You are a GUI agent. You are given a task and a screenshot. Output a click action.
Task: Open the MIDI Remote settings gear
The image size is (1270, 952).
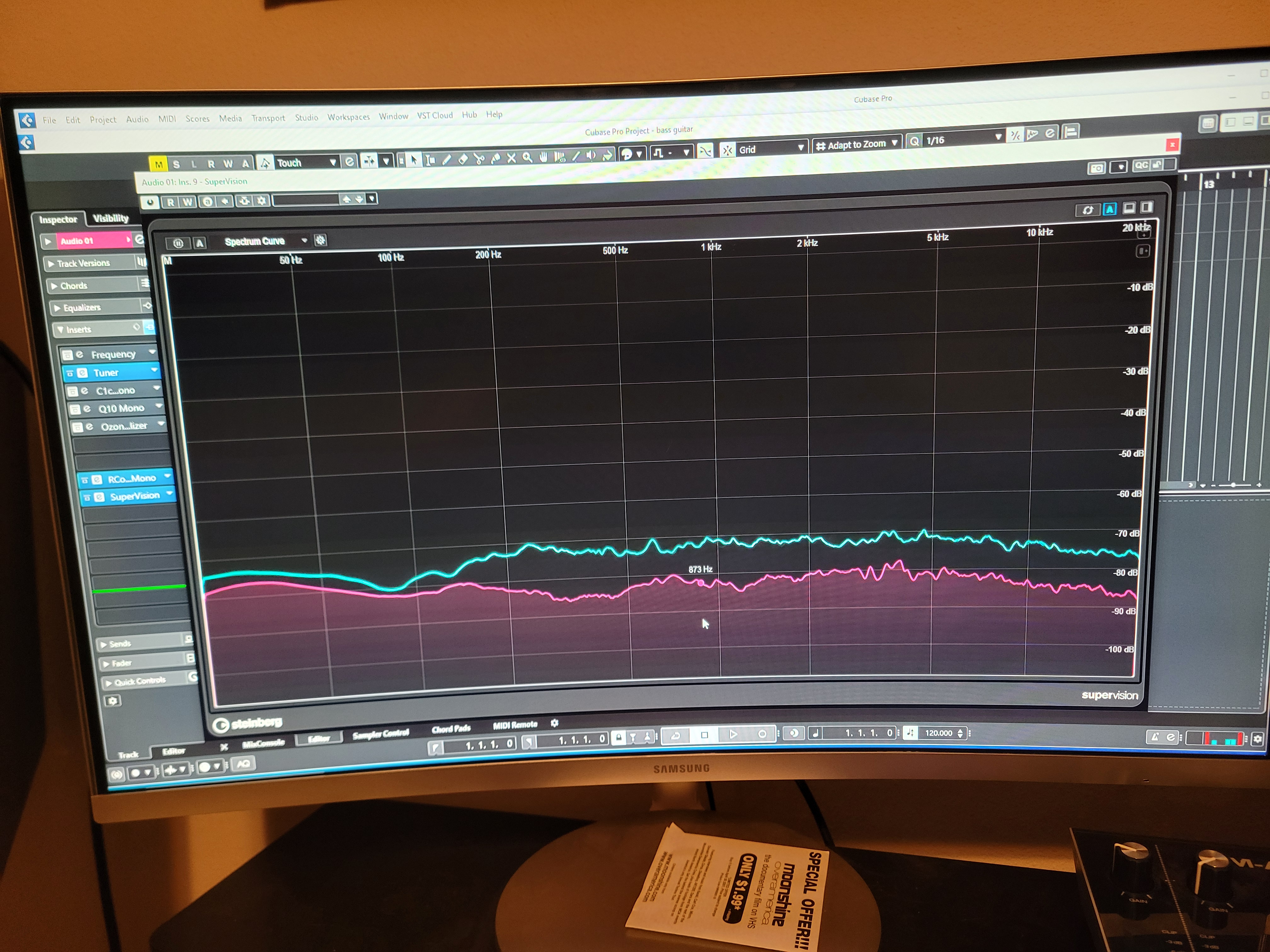click(x=554, y=723)
